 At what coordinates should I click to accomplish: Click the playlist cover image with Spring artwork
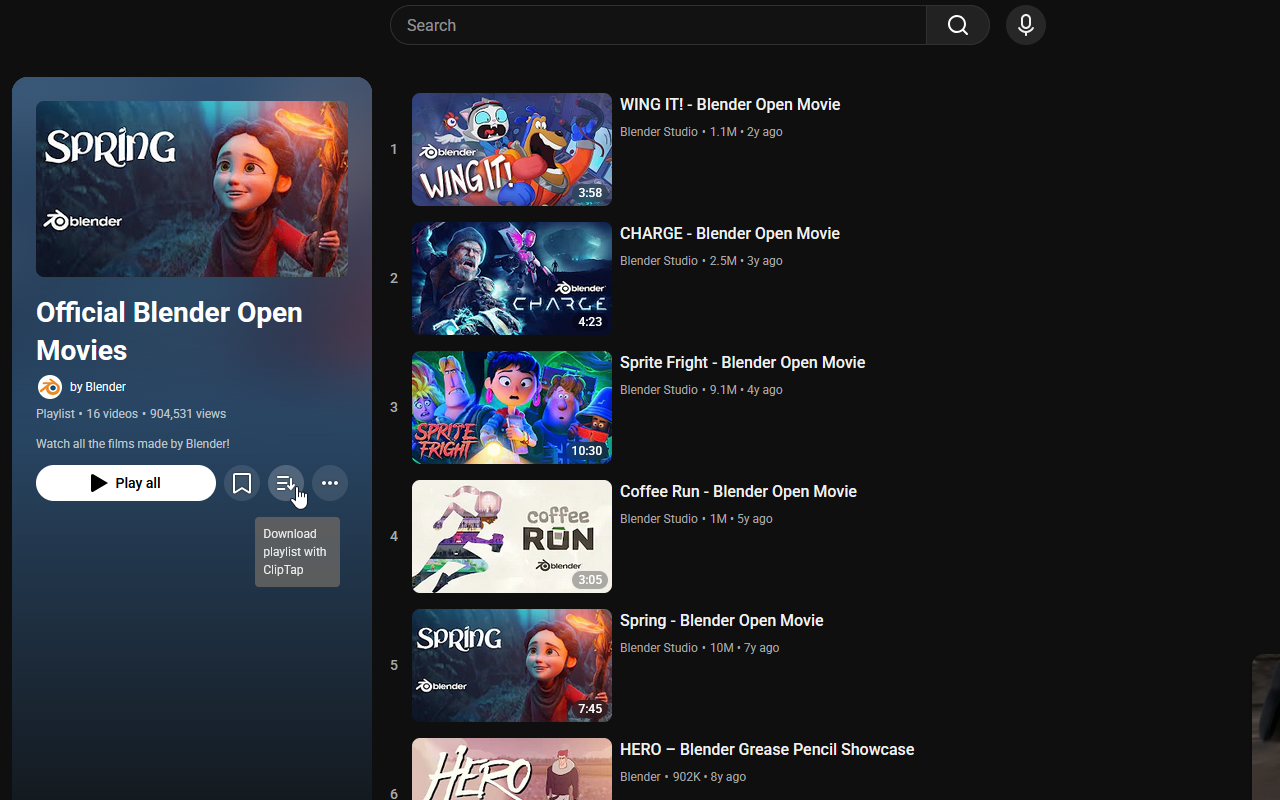pos(192,189)
